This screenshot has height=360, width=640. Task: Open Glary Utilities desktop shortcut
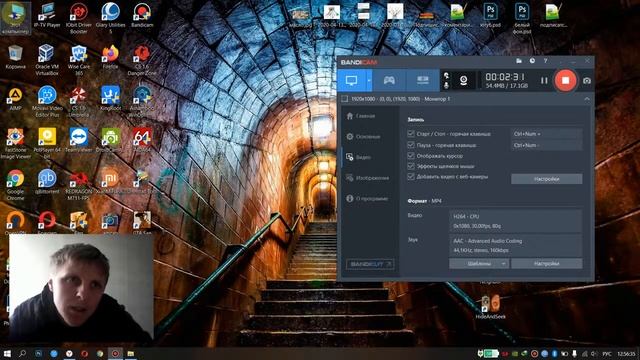[x=110, y=18]
